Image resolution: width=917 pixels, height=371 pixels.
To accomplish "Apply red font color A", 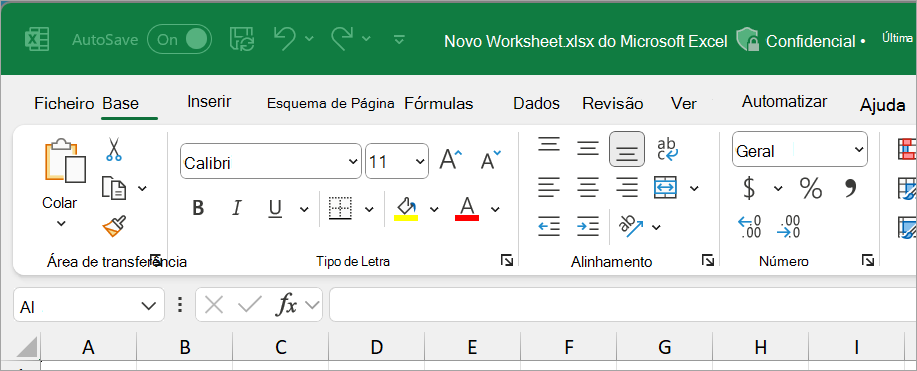I will coord(467,208).
